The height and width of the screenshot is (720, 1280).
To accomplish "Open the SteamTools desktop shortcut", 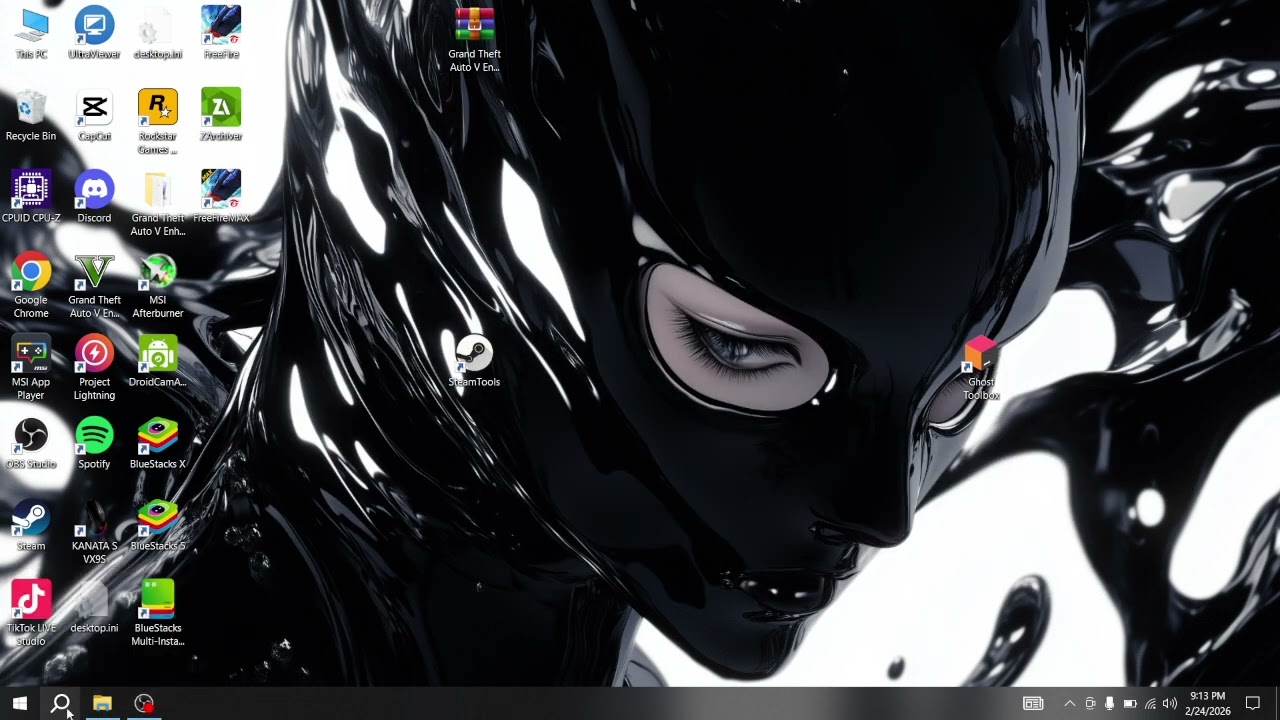I will [474, 361].
